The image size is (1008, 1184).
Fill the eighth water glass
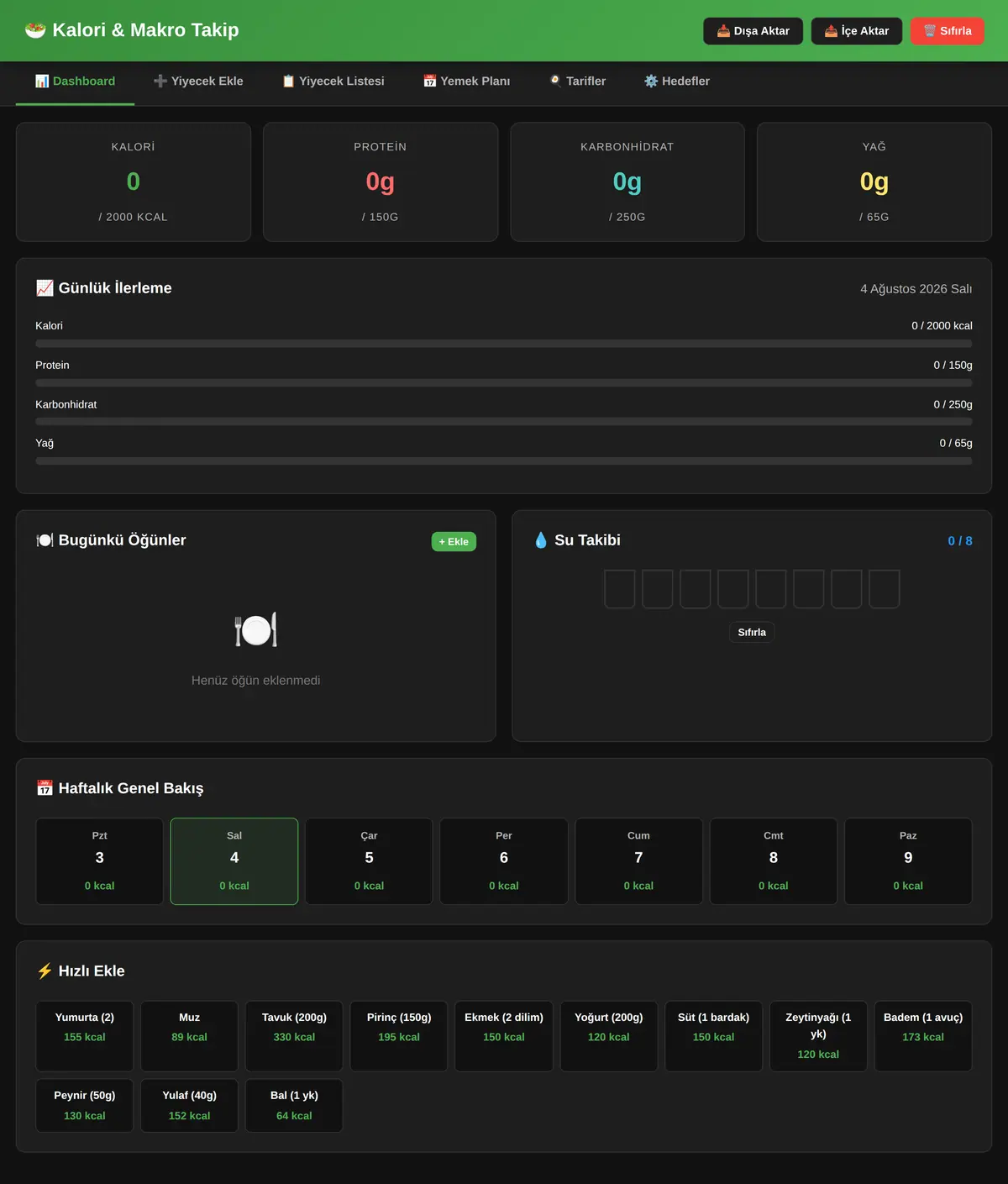(885, 589)
